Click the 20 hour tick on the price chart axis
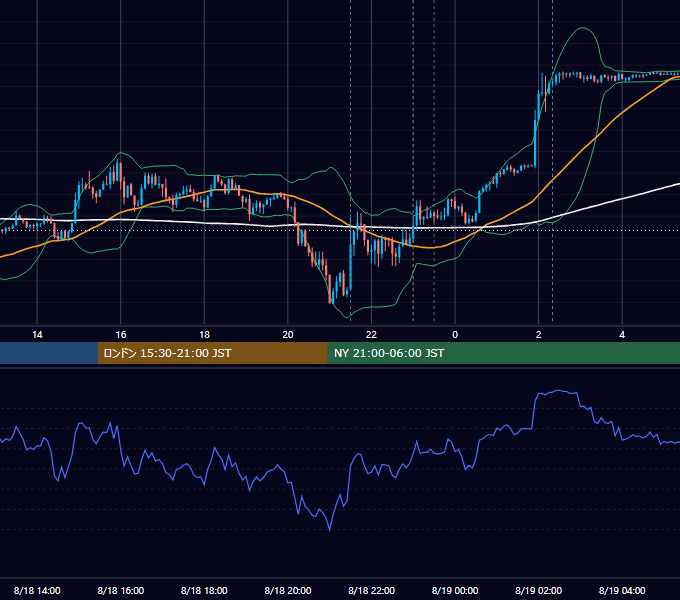 pyautogui.click(x=288, y=335)
